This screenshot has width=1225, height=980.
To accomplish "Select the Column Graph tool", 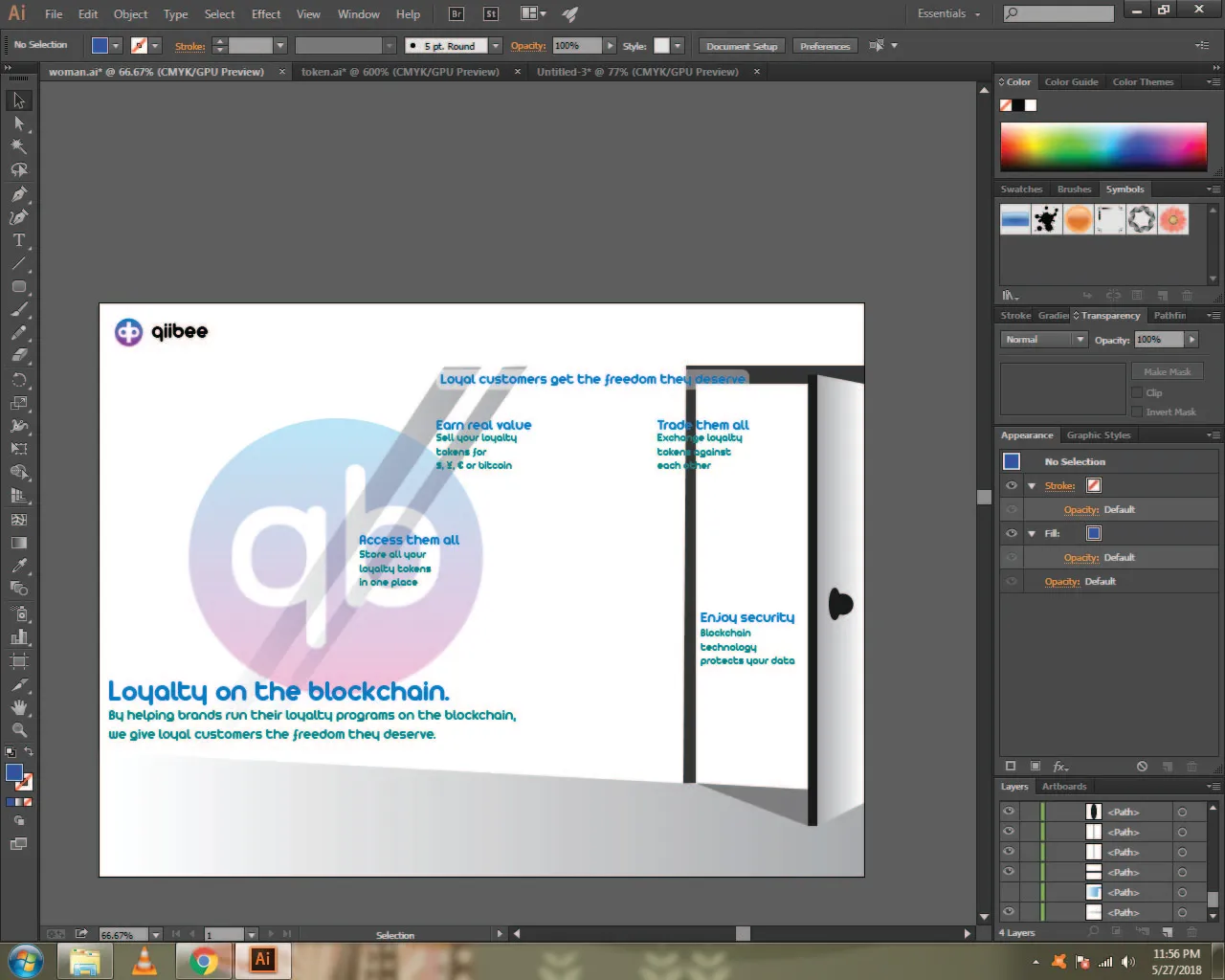I will click(19, 636).
